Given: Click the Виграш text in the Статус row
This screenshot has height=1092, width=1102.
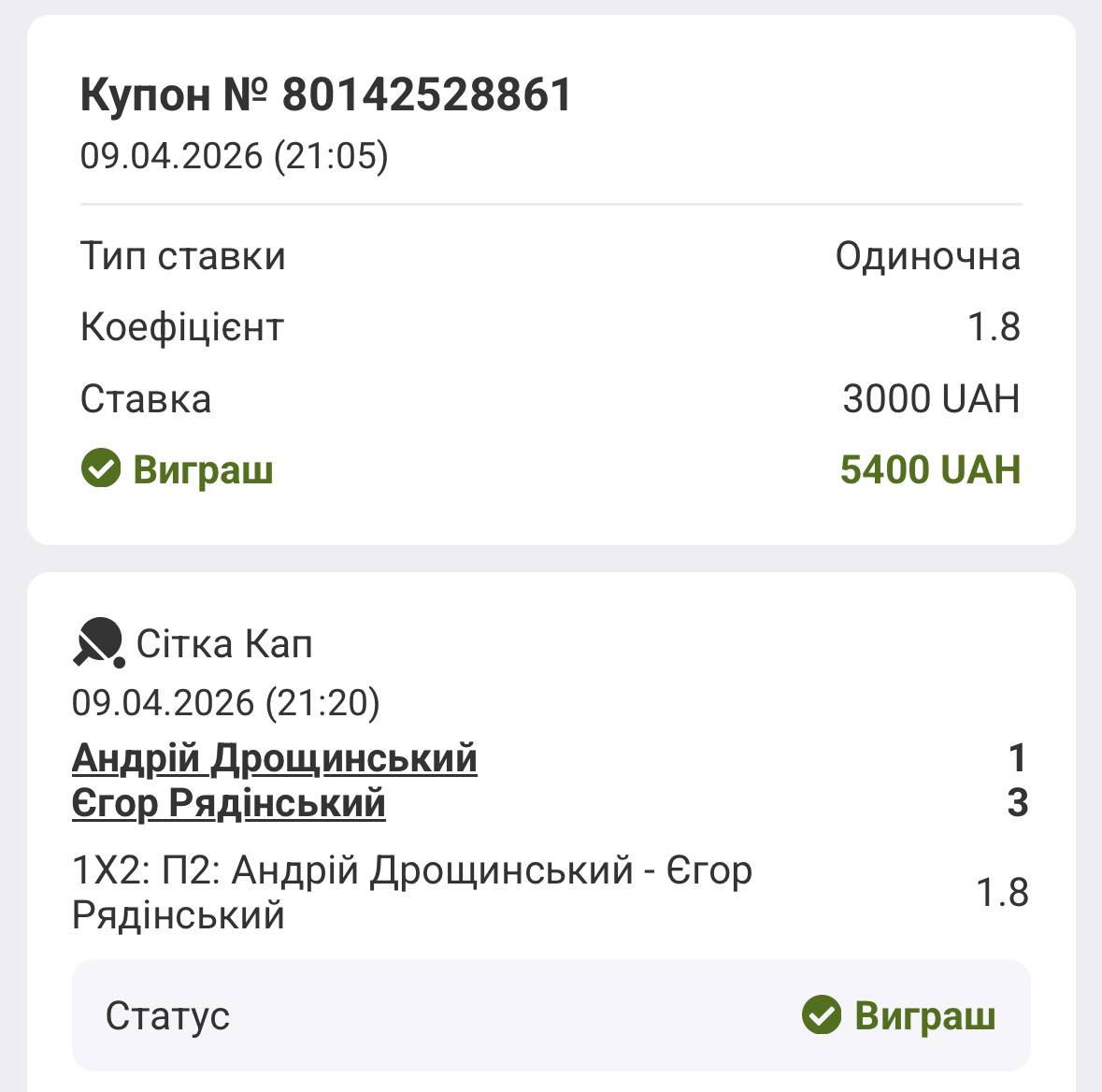Looking at the screenshot, I should pos(924,1015).
